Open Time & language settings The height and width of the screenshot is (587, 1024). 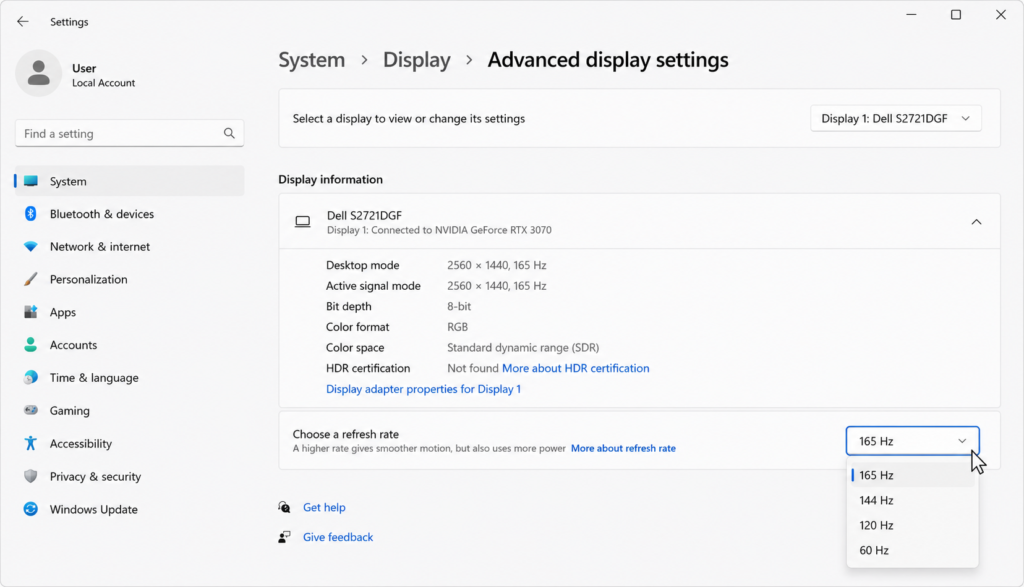(x=129, y=377)
